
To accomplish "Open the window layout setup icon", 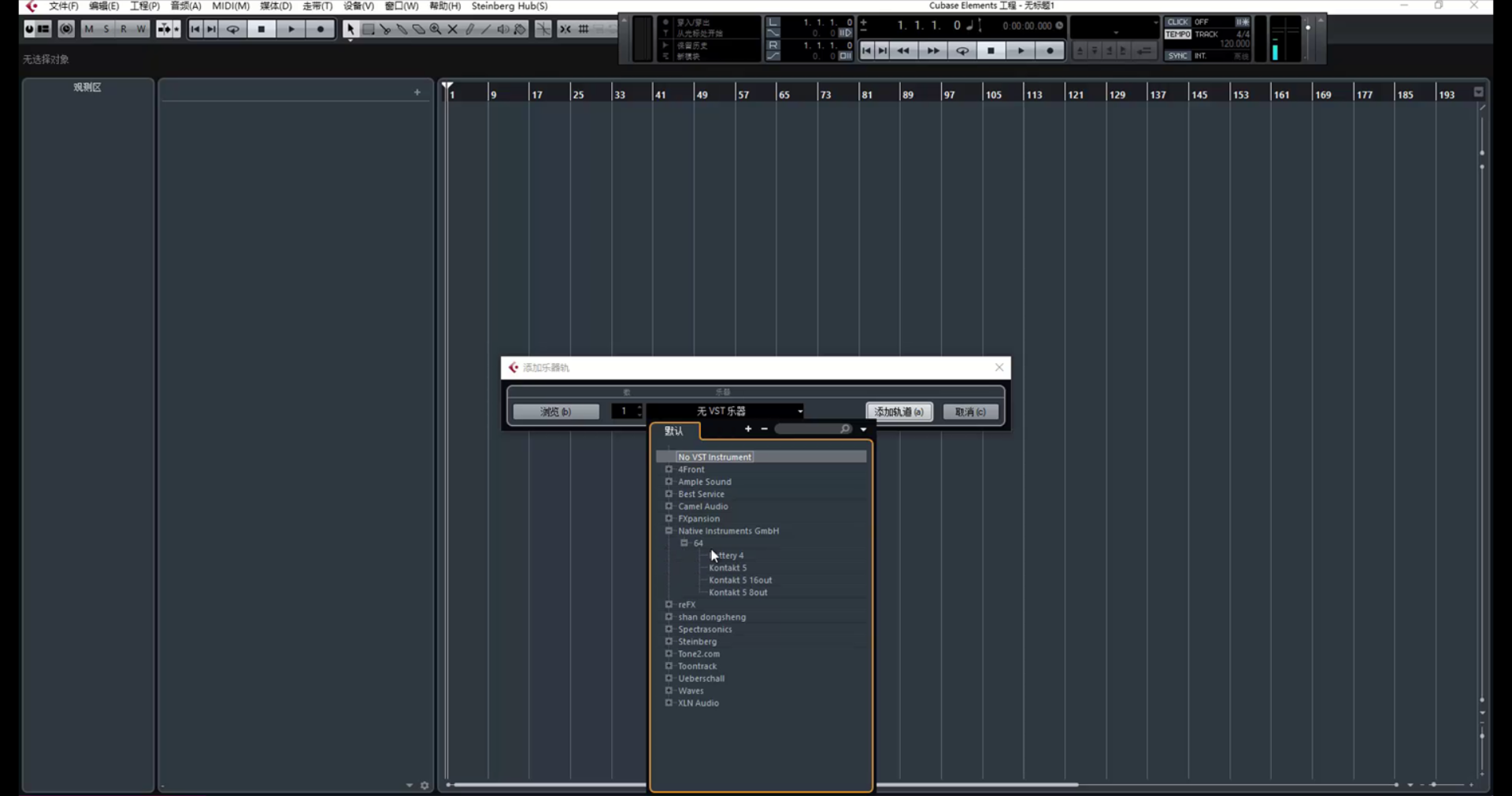I will [44, 29].
